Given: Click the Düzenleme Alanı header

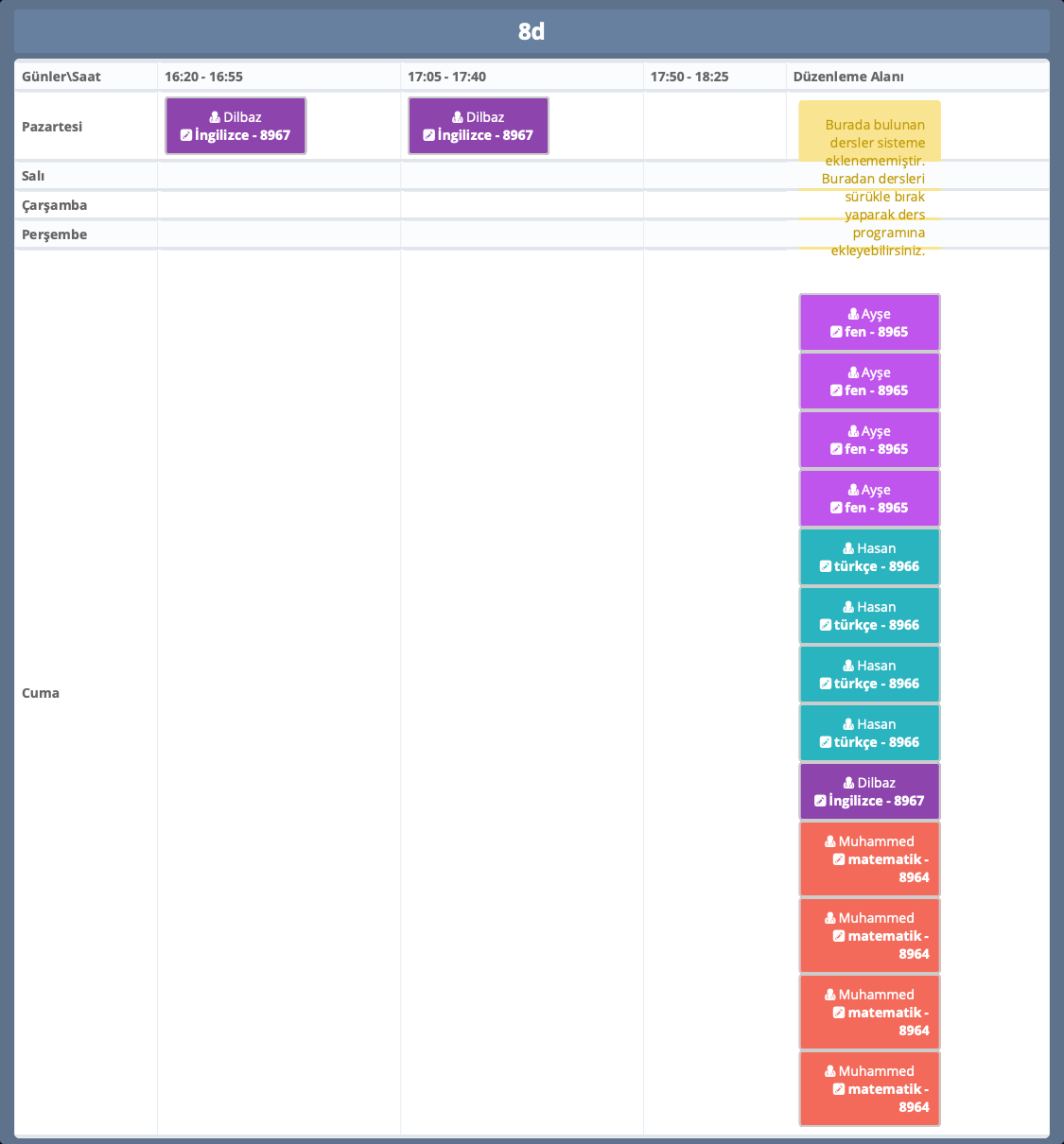Looking at the screenshot, I should pyautogui.click(x=848, y=77).
